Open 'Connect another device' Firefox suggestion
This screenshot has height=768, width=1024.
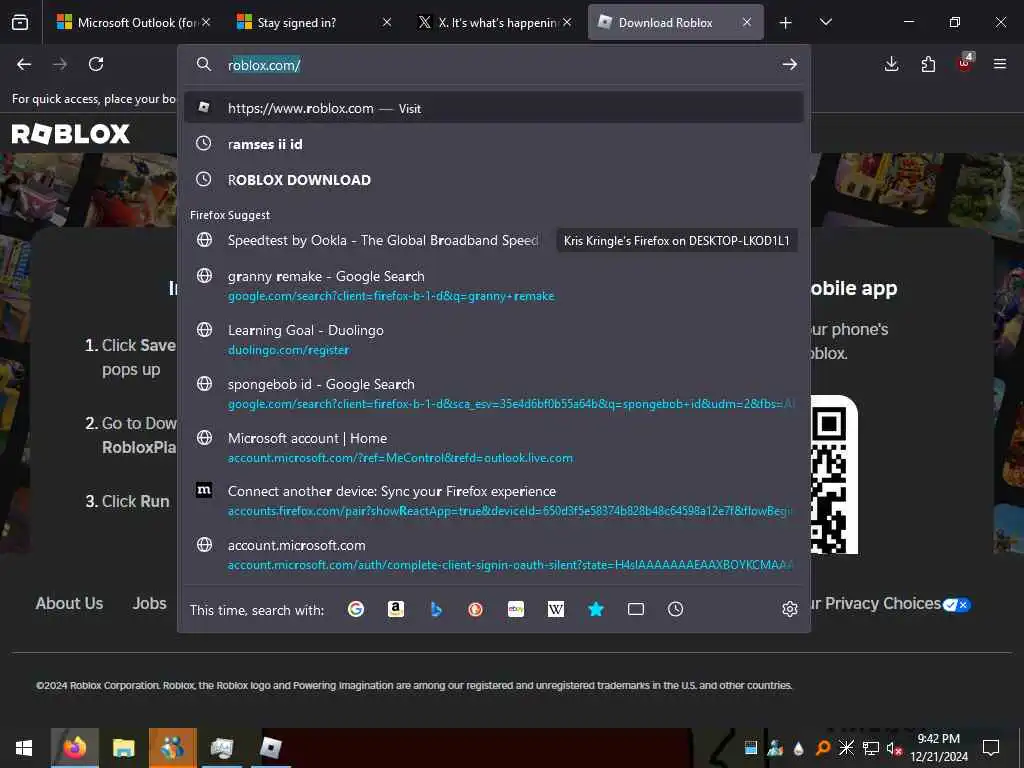pyautogui.click(x=494, y=500)
